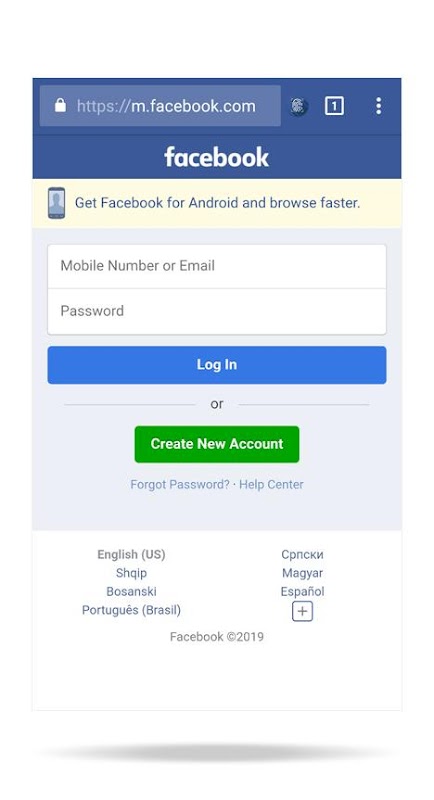Click Create New Account button

(x=217, y=444)
